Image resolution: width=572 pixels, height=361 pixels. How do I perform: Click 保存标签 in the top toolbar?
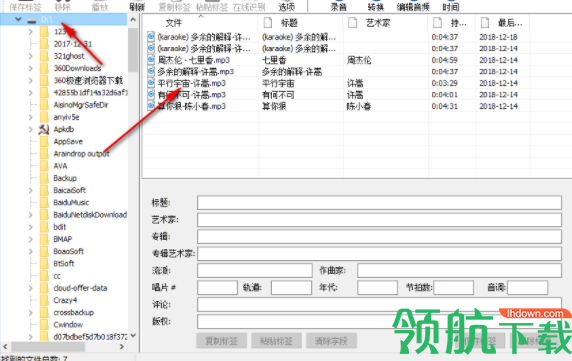25,7
